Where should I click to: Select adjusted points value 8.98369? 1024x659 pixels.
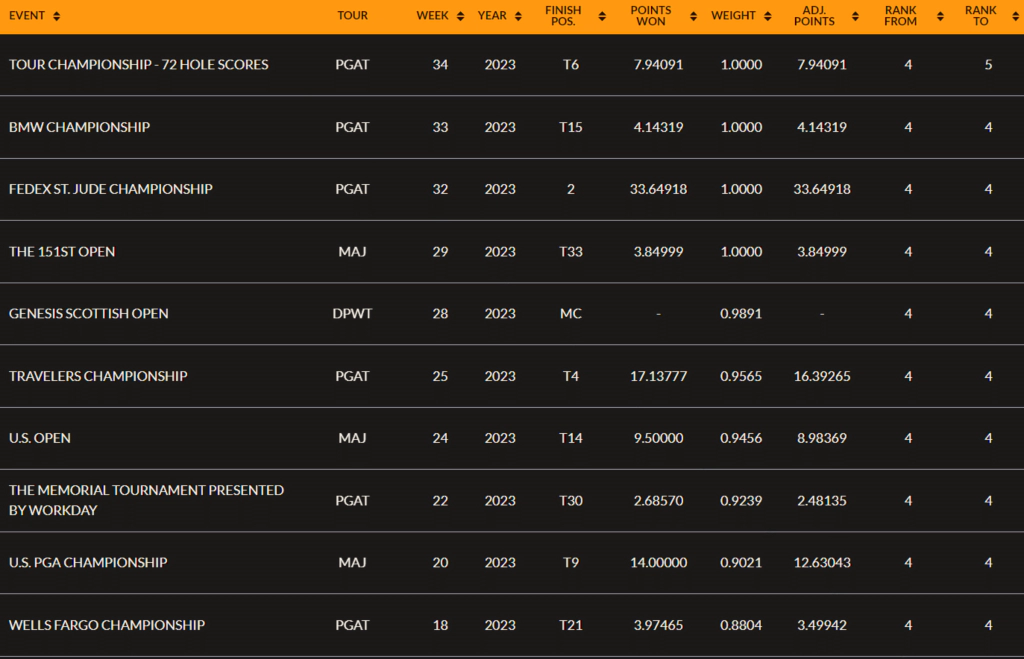[x=822, y=438]
